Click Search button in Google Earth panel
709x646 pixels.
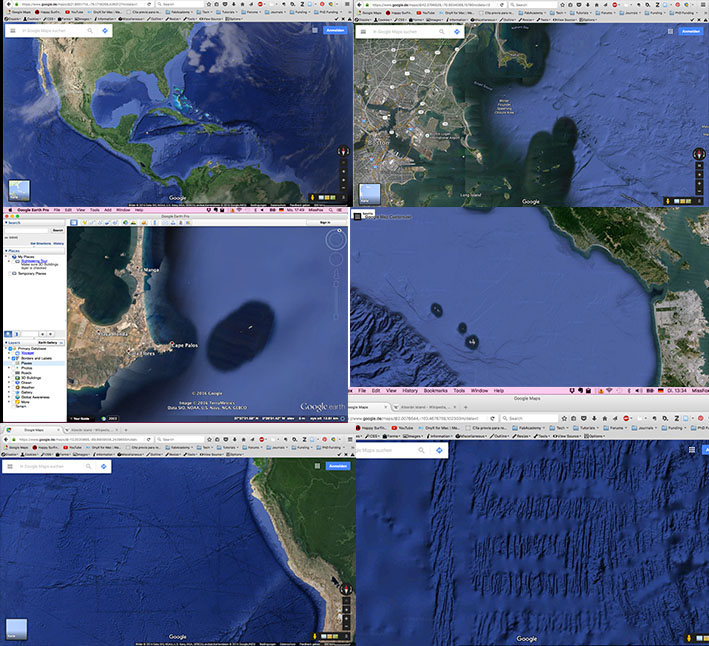click(58, 231)
